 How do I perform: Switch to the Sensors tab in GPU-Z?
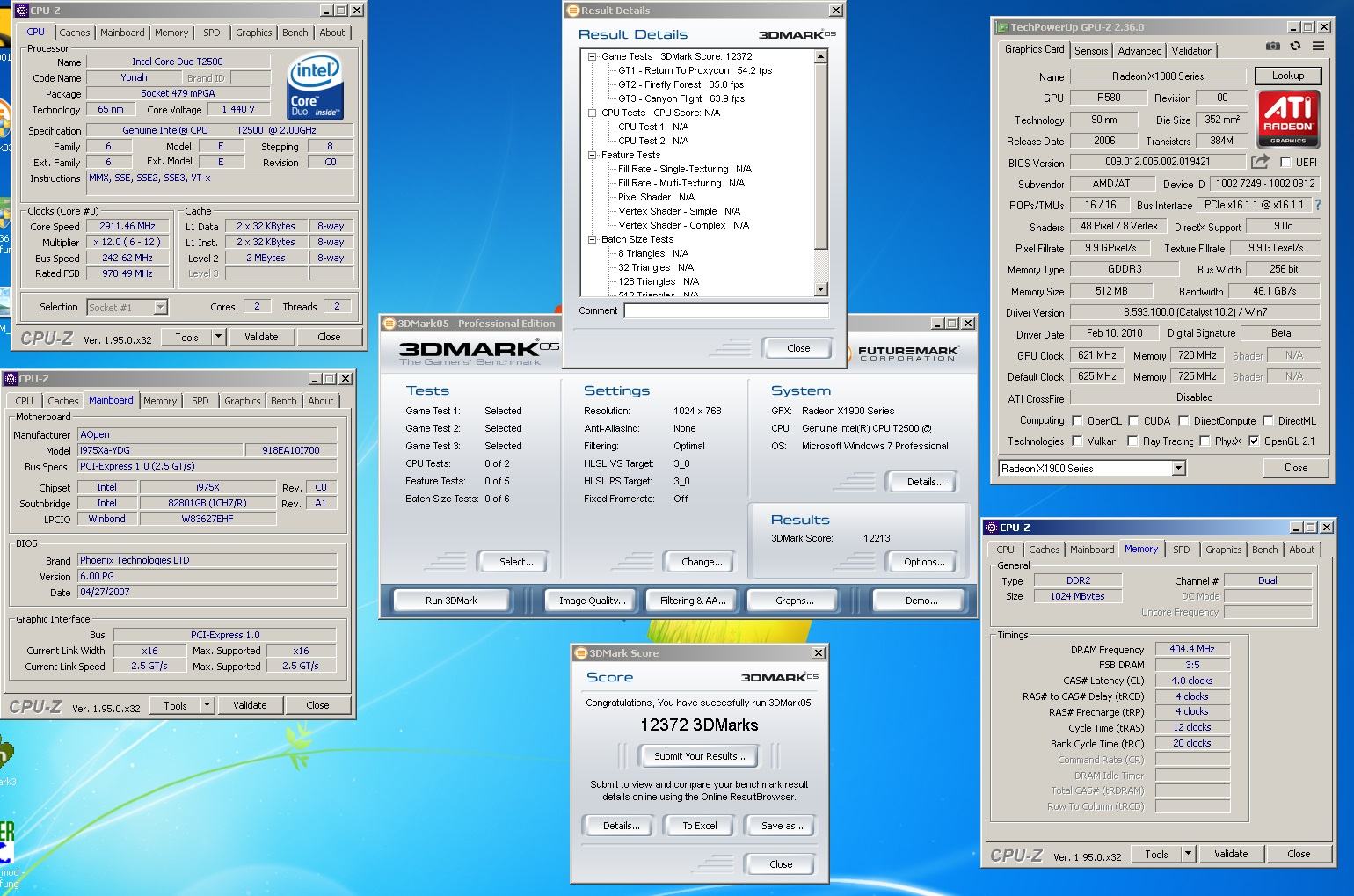coord(1091,51)
